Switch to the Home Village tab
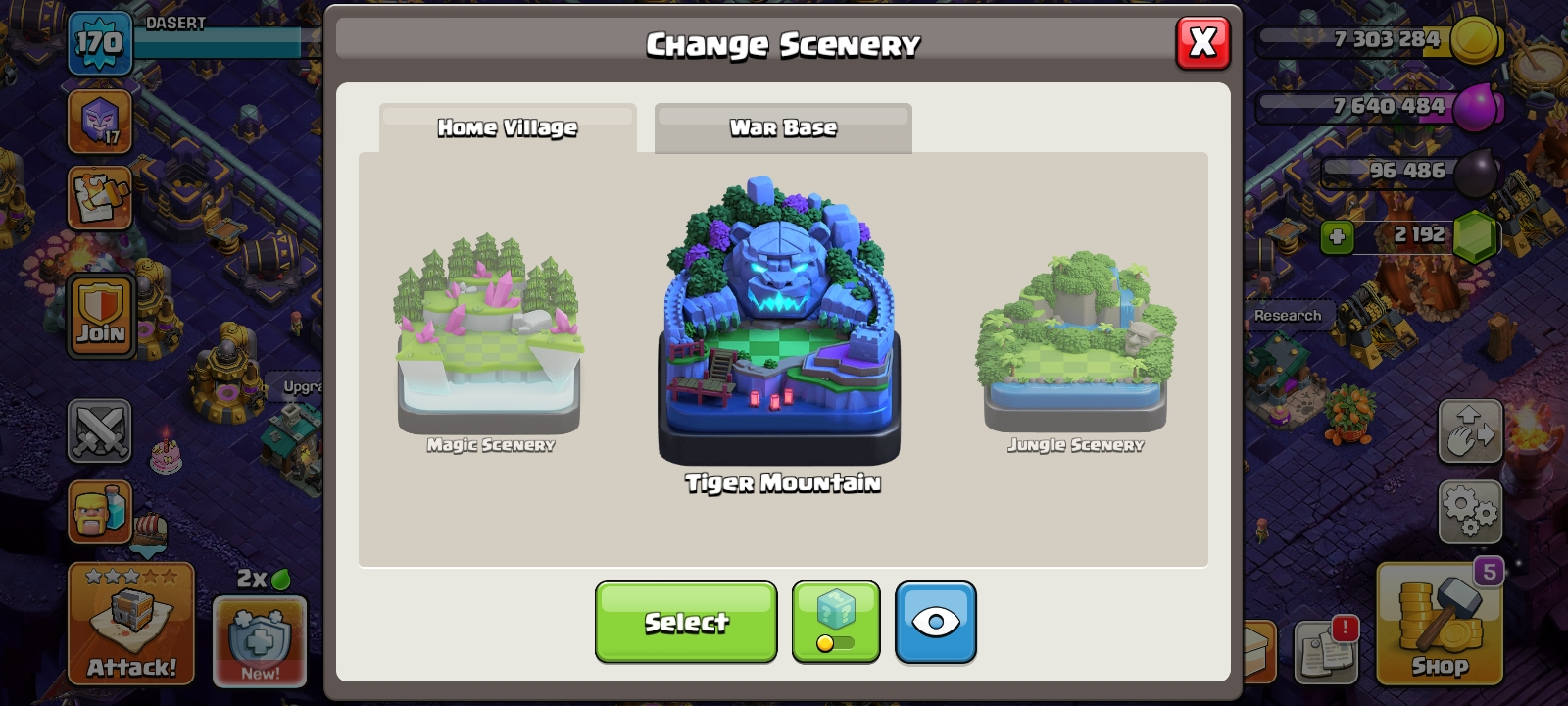 pos(508,128)
